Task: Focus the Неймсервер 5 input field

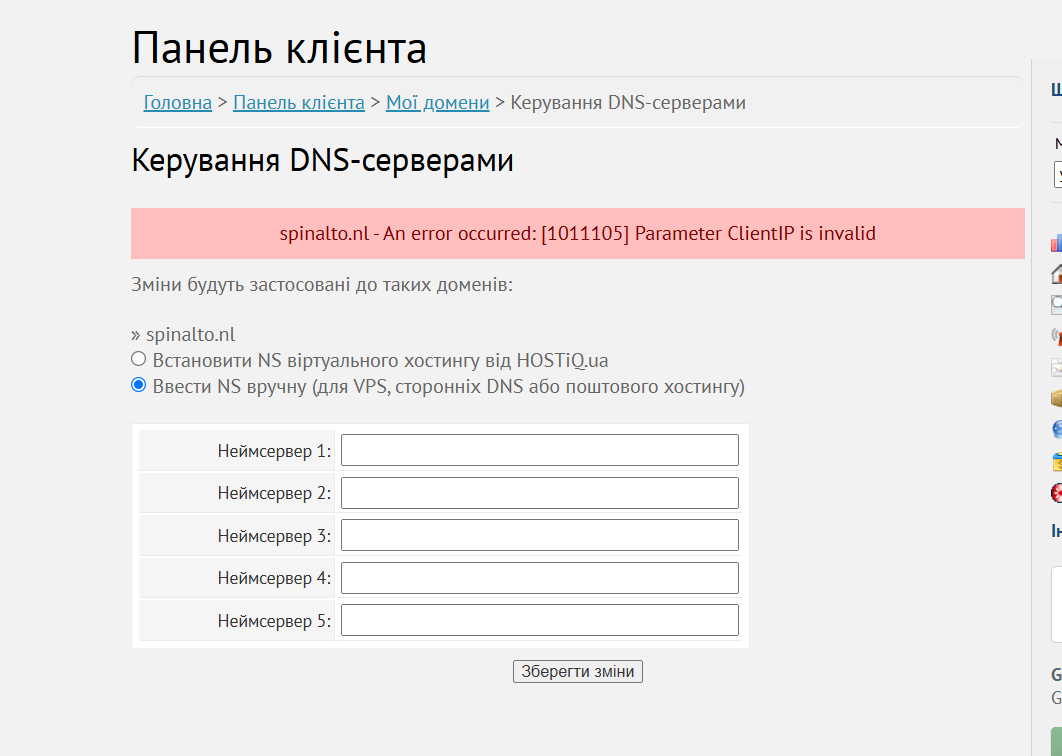Action: tap(540, 620)
